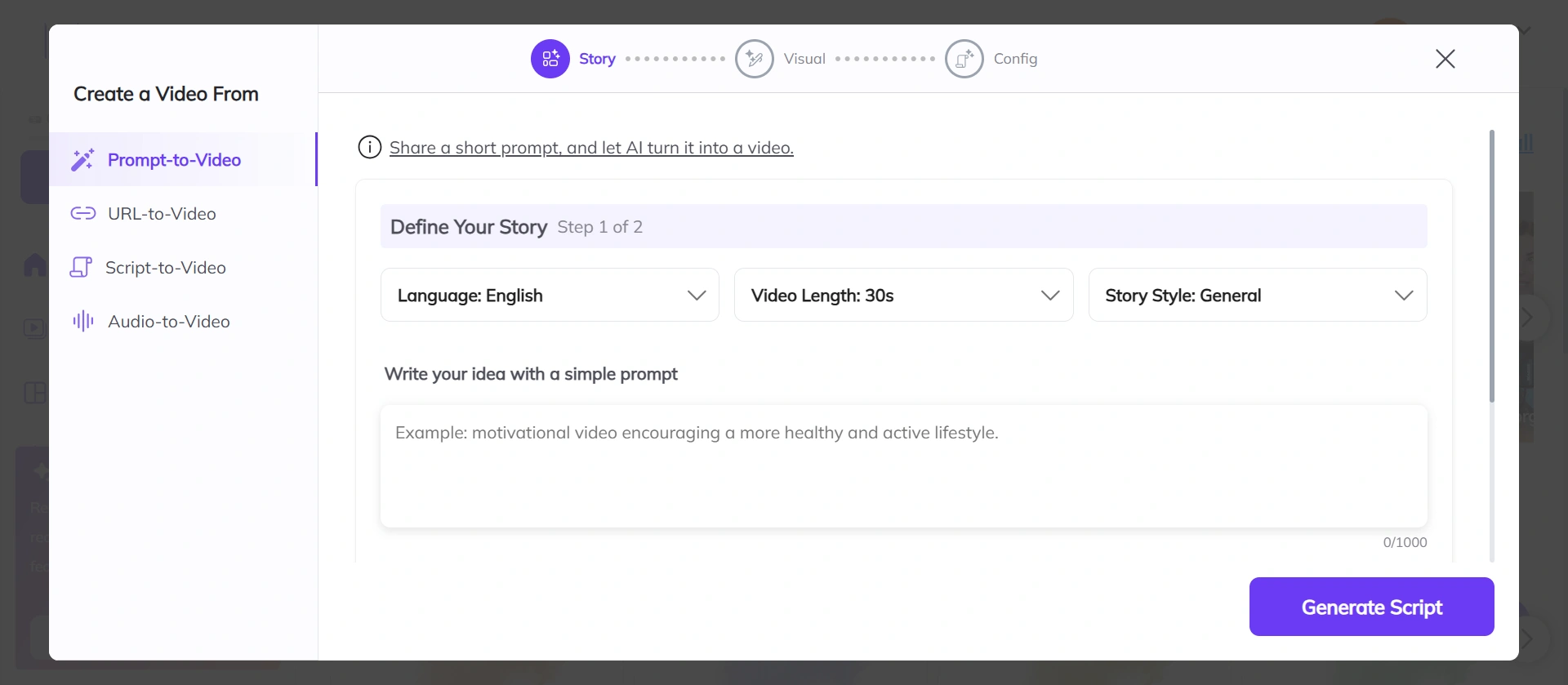Open the 'Share a short prompt' link
1568x685 pixels.
pyautogui.click(x=591, y=148)
